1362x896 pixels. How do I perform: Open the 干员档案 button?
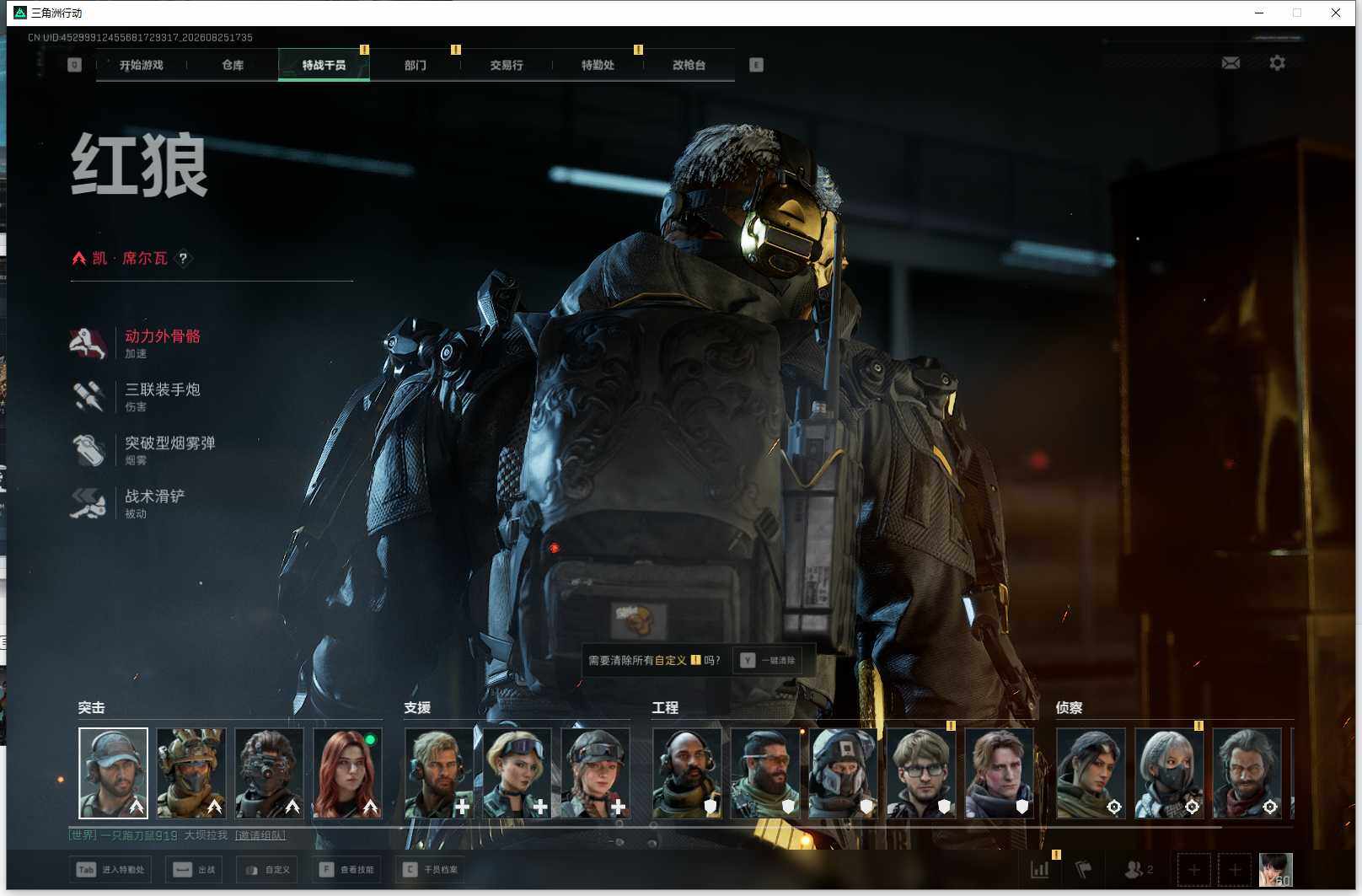coord(431,869)
